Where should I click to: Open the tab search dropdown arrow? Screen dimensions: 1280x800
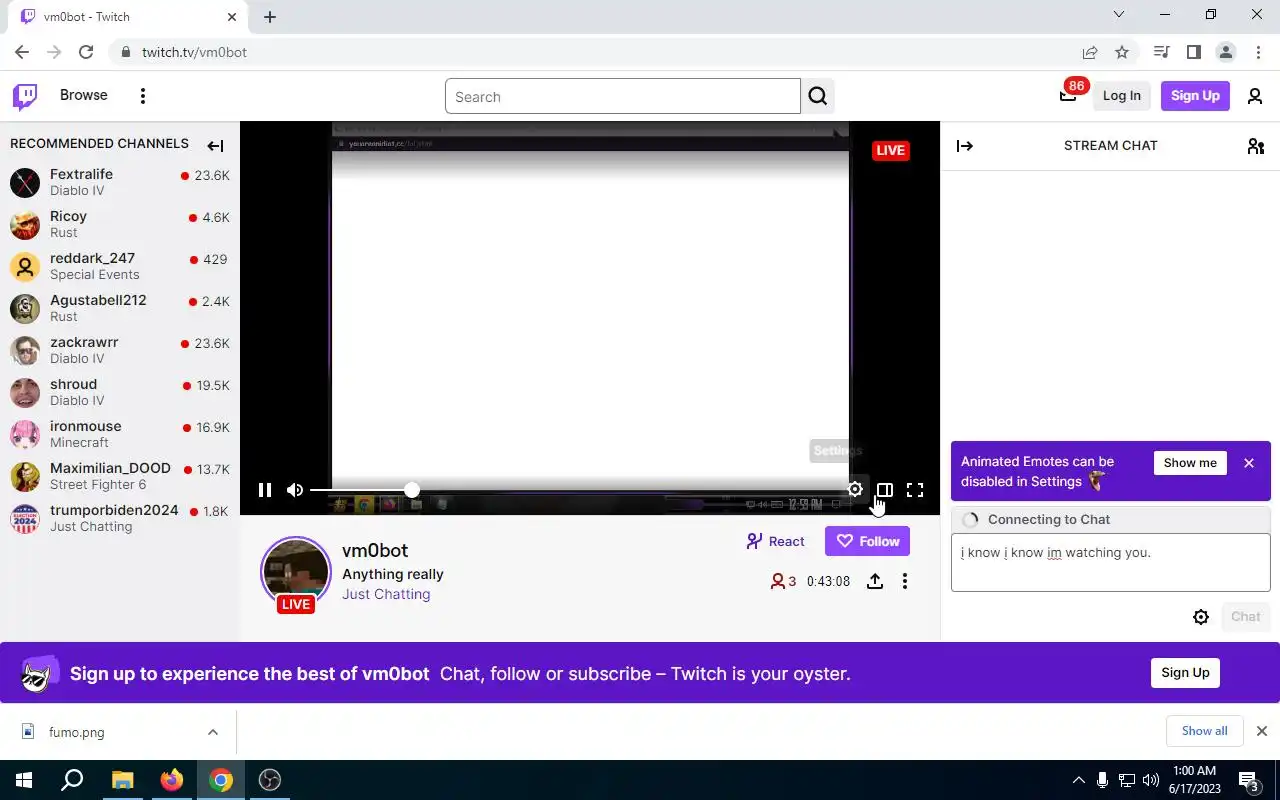point(1119,15)
